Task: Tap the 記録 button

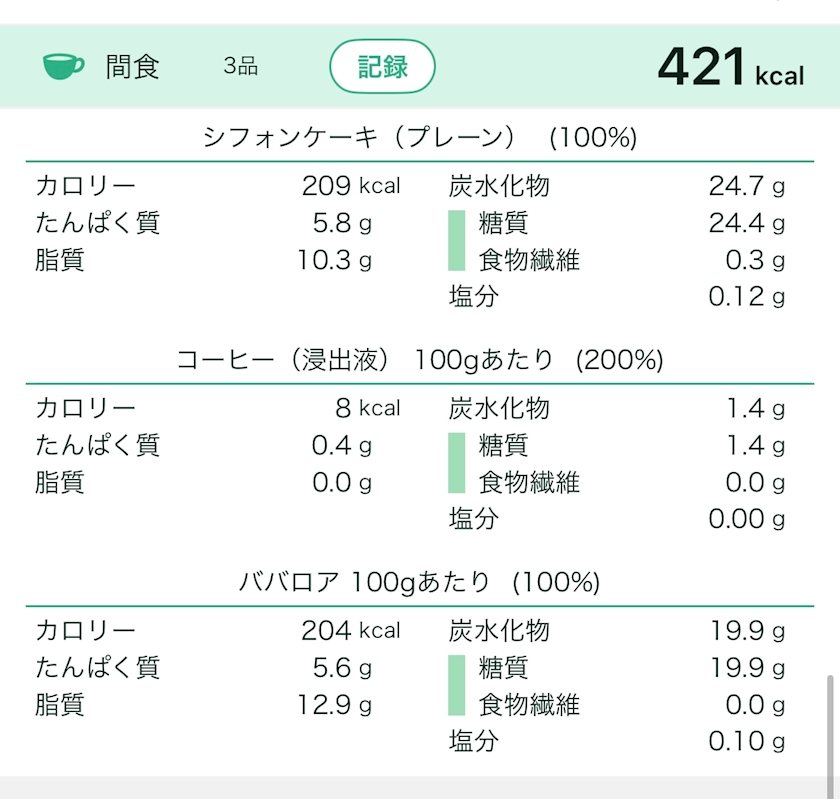Action: point(382,67)
